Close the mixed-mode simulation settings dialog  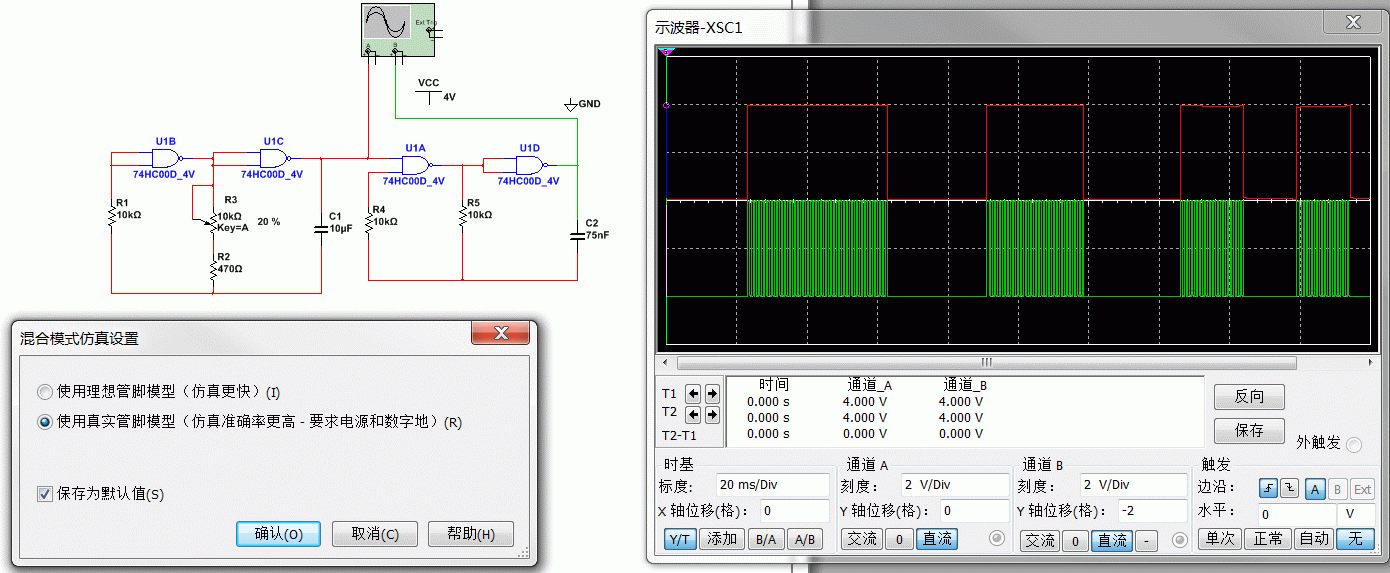point(501,333)
